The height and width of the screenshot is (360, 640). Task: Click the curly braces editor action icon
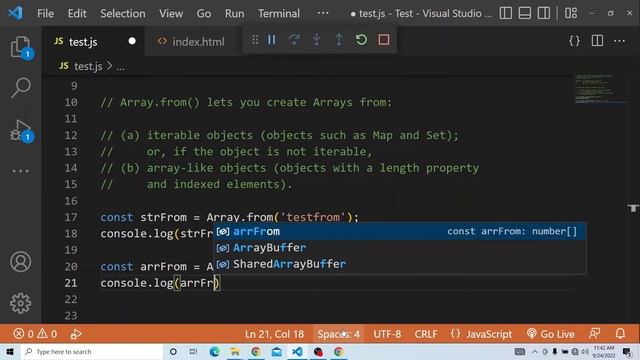click(x=574, y=41)
